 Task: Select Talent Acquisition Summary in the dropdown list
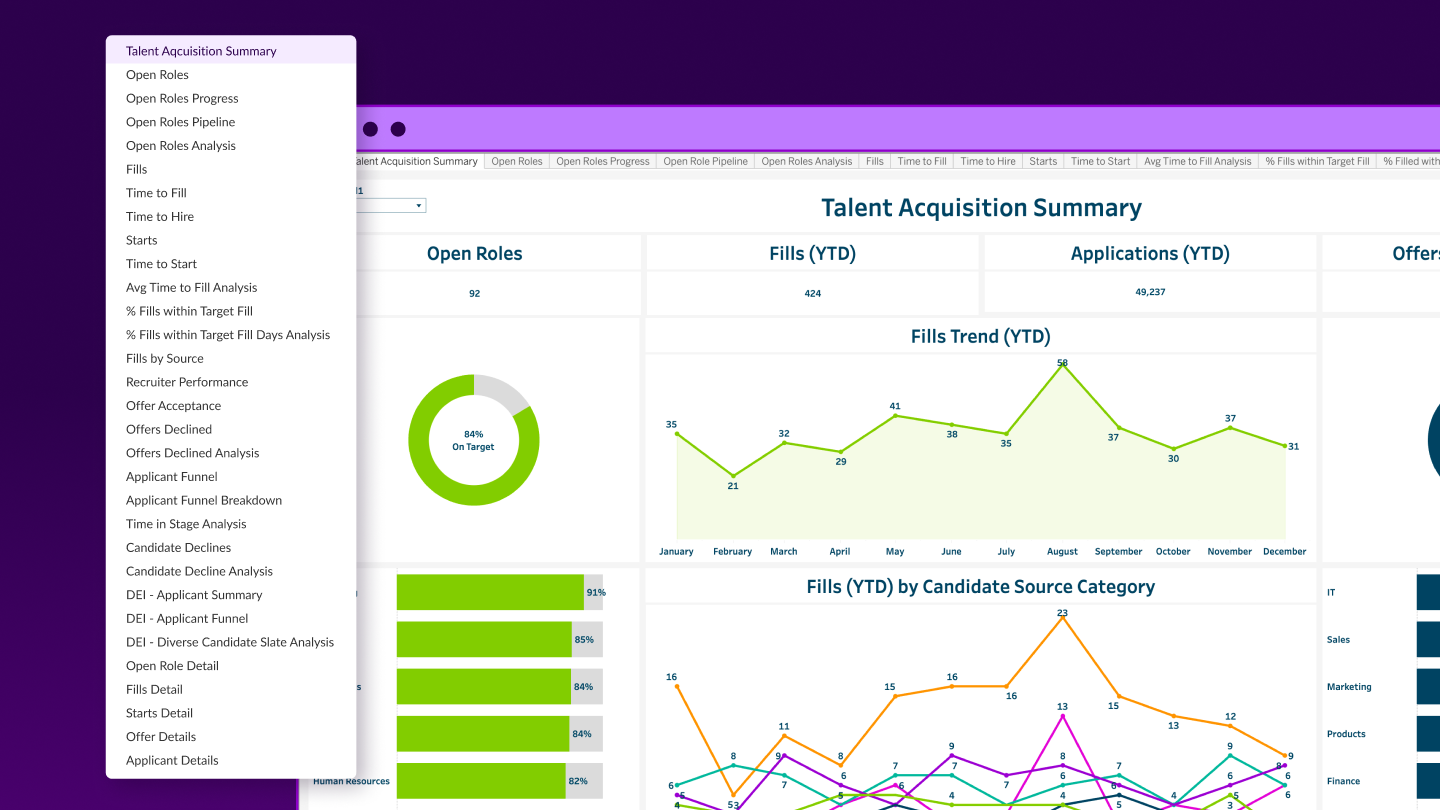pyautogui.click(x=201, y=51)
